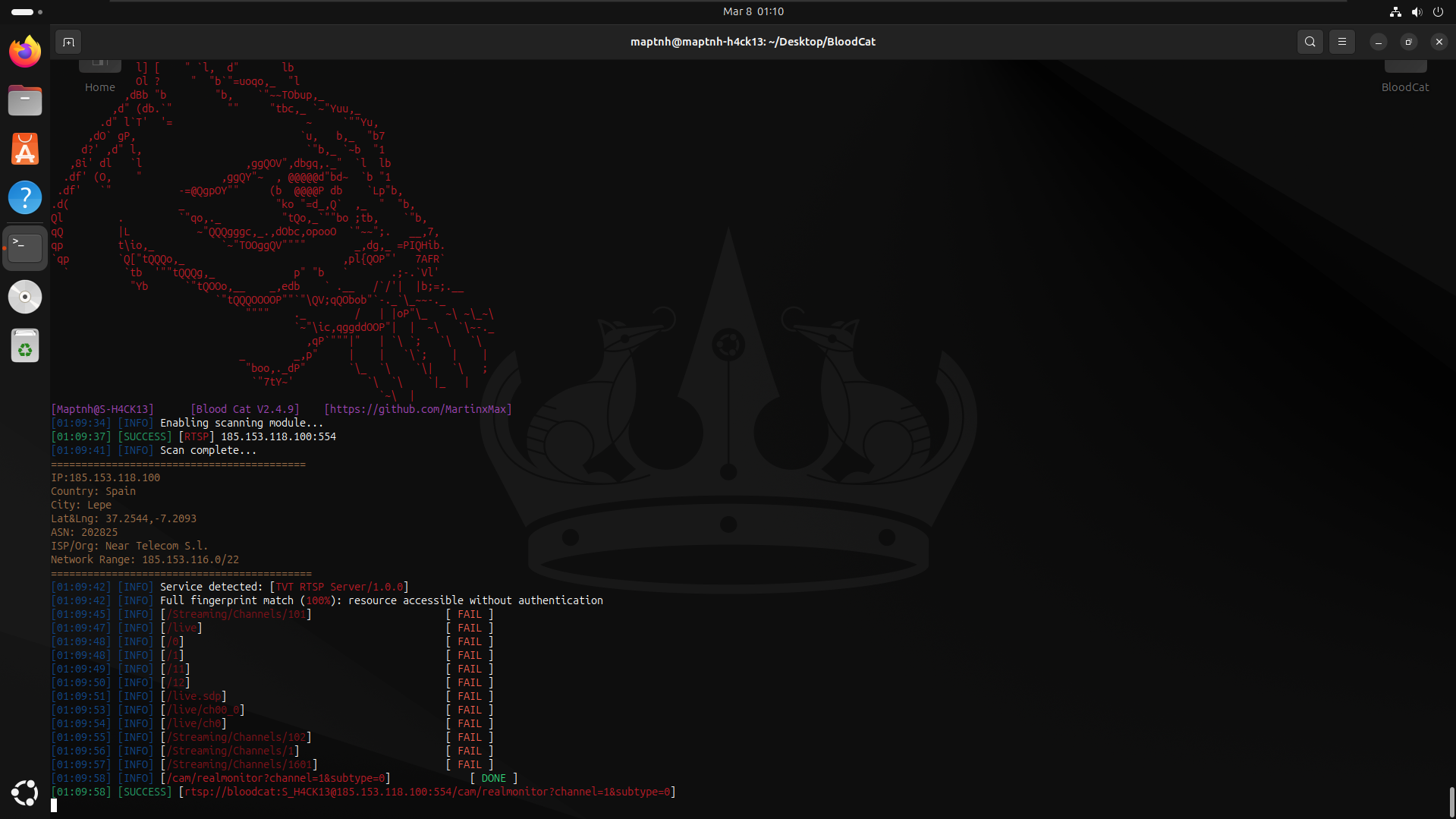1456x819 pixels.
Task: Click the FAIL status for /live/ch0
Action: click(470, 723)
